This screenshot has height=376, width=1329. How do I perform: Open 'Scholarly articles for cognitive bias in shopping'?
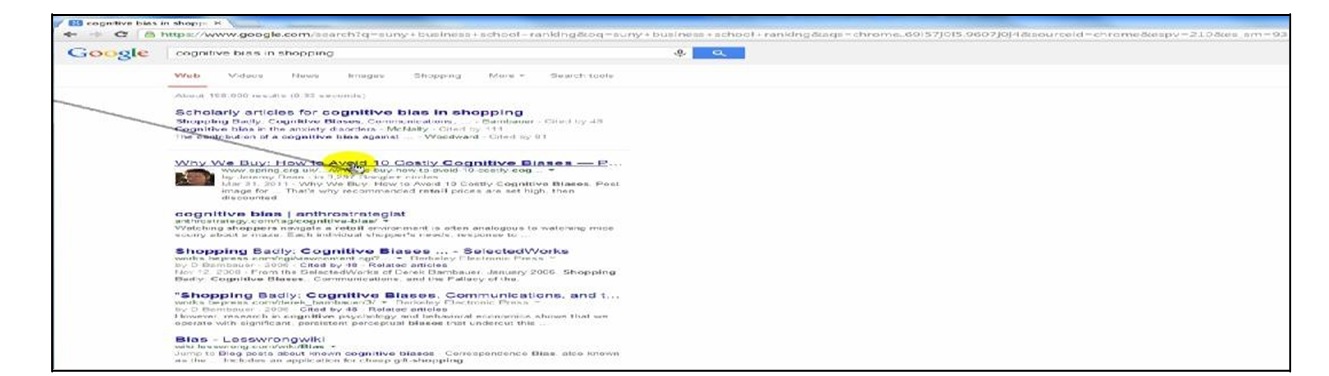click(x=349, y=112)
